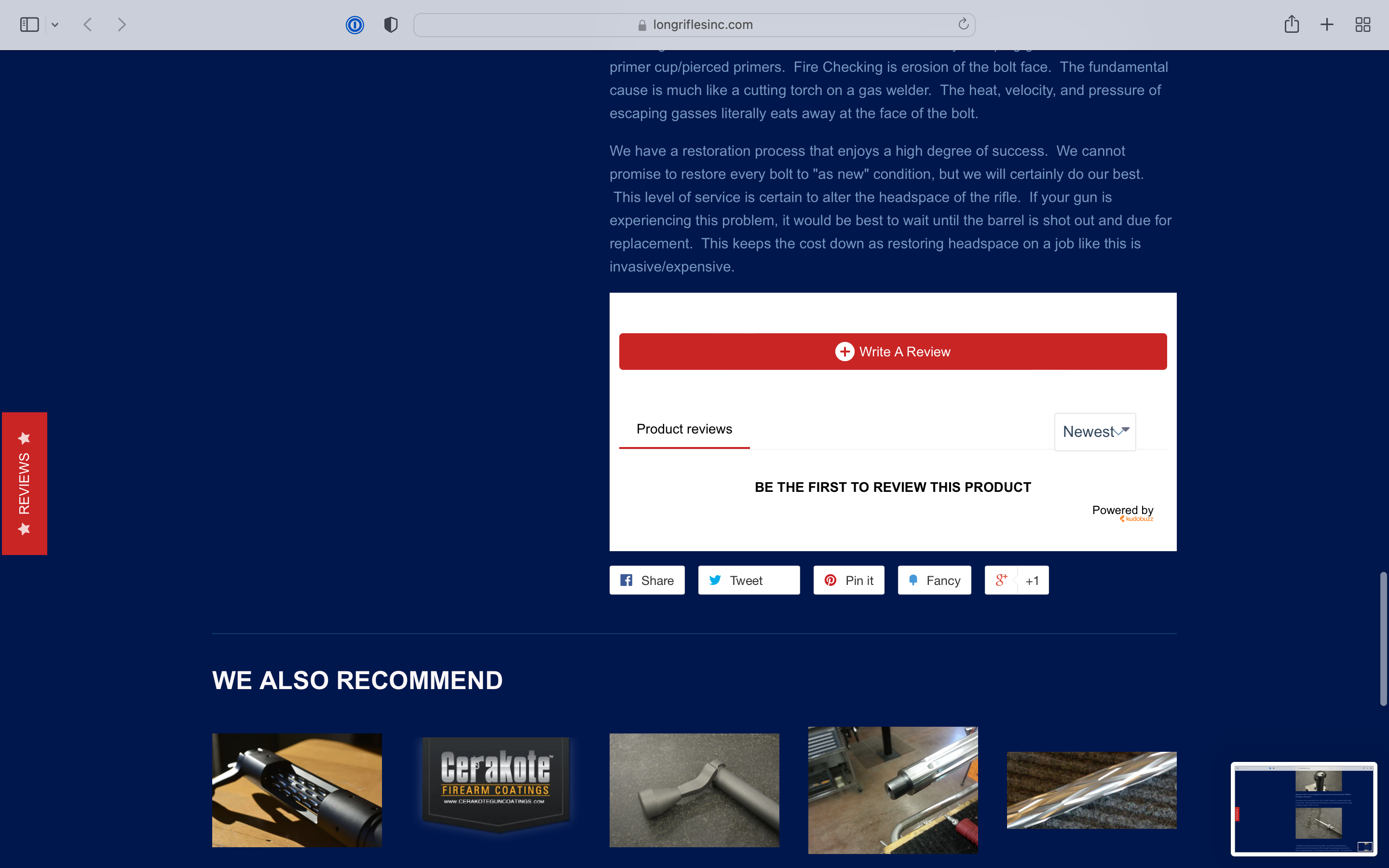Open the Safari share icon
1389x868 pixels.
coord(1292,25)
